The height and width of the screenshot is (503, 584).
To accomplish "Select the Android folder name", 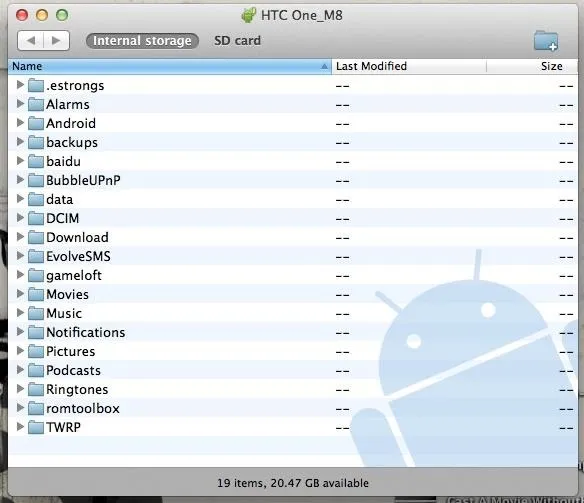I will click(71, 123).
